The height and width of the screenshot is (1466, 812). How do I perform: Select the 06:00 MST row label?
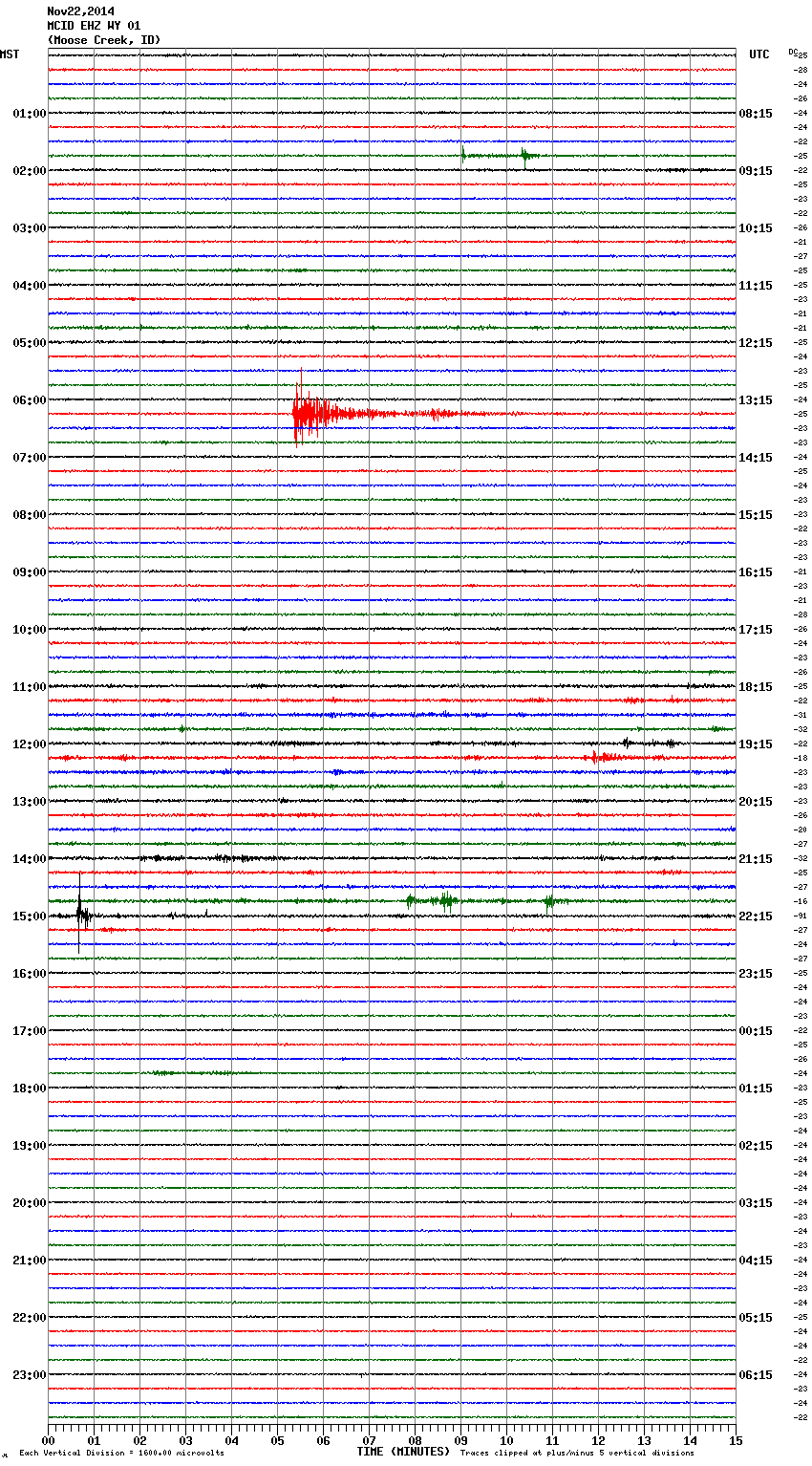pyautogui.click(x=30, y=400)
